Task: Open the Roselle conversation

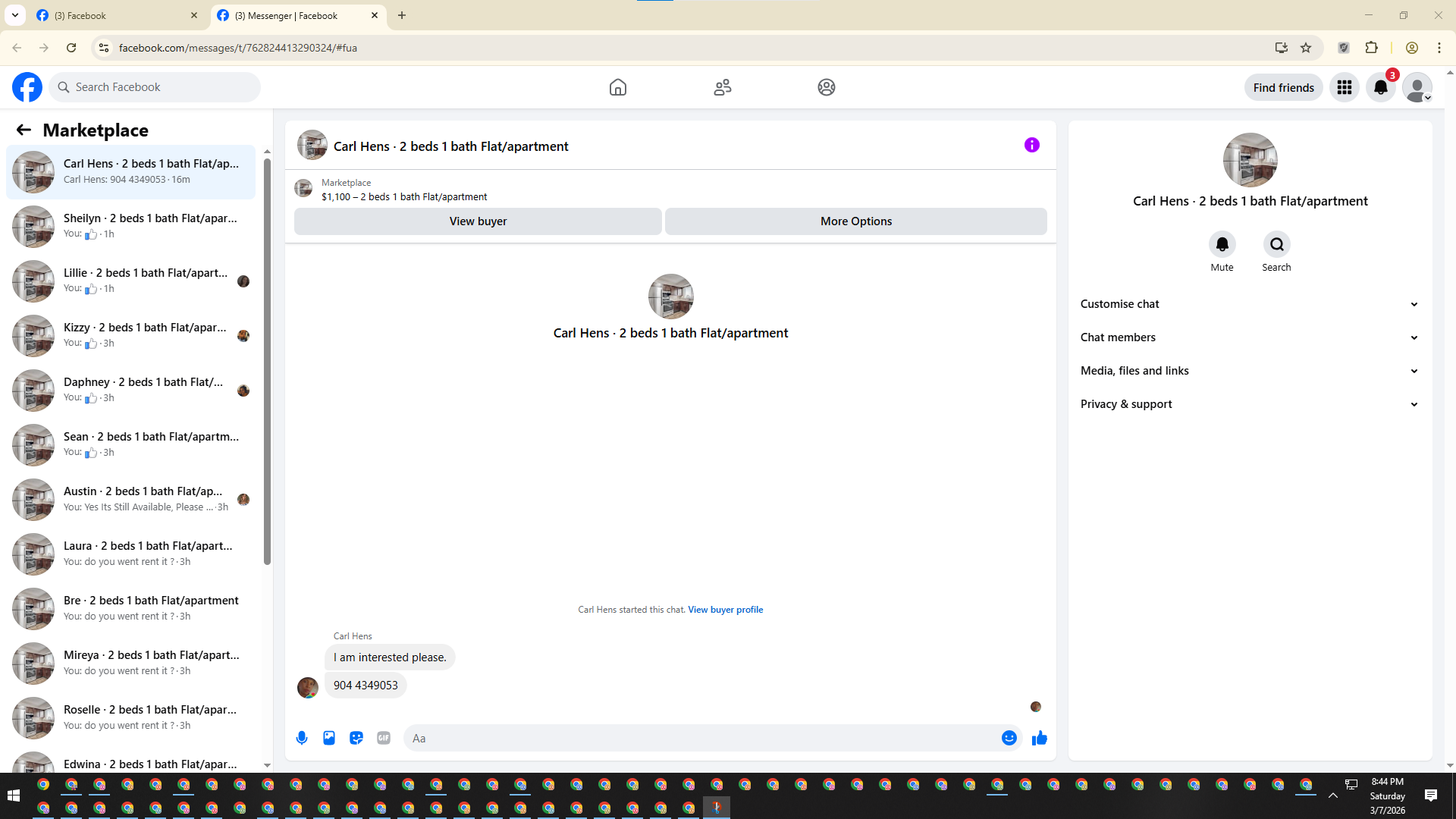Action: 131,717
